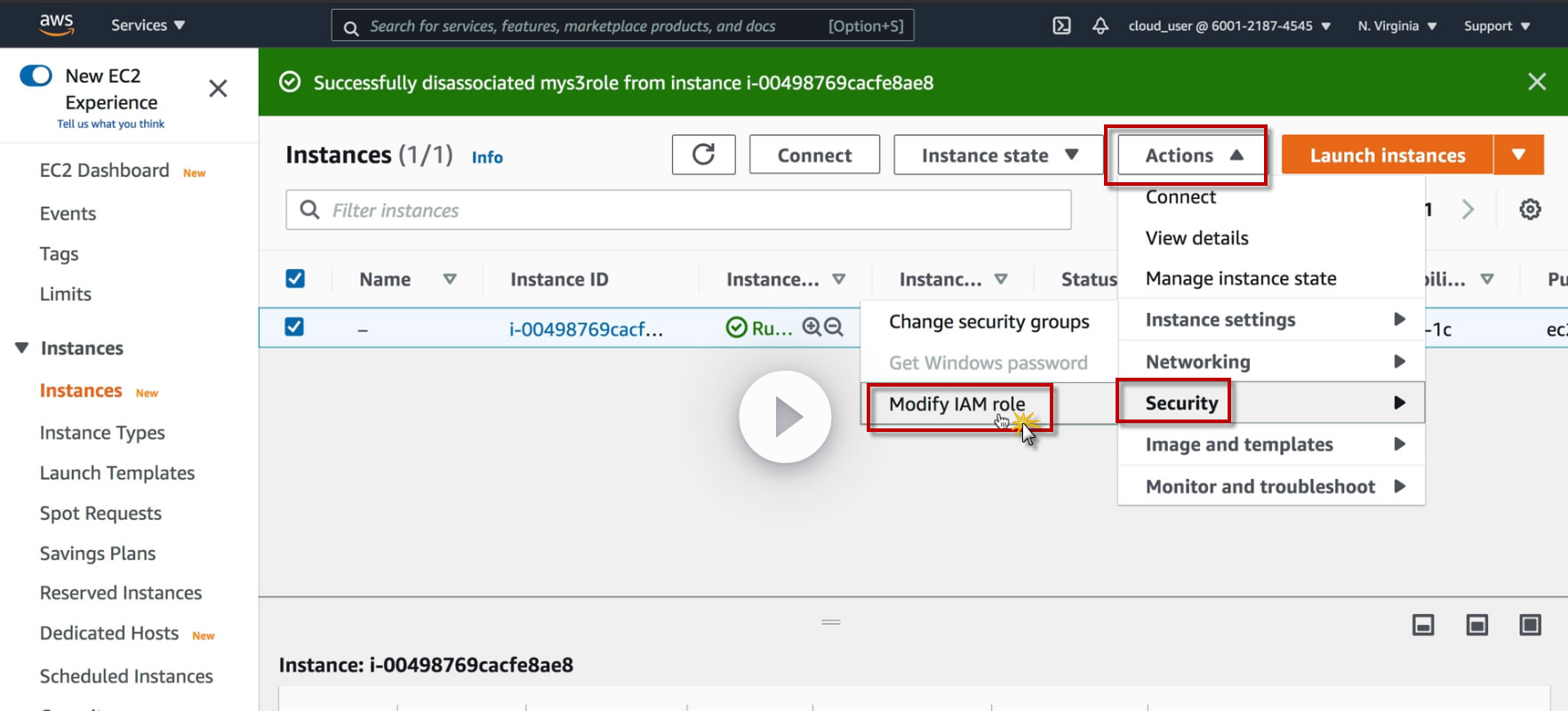
Task: Open instance ID i-00498769cacf link
Action: pos(586,329)
